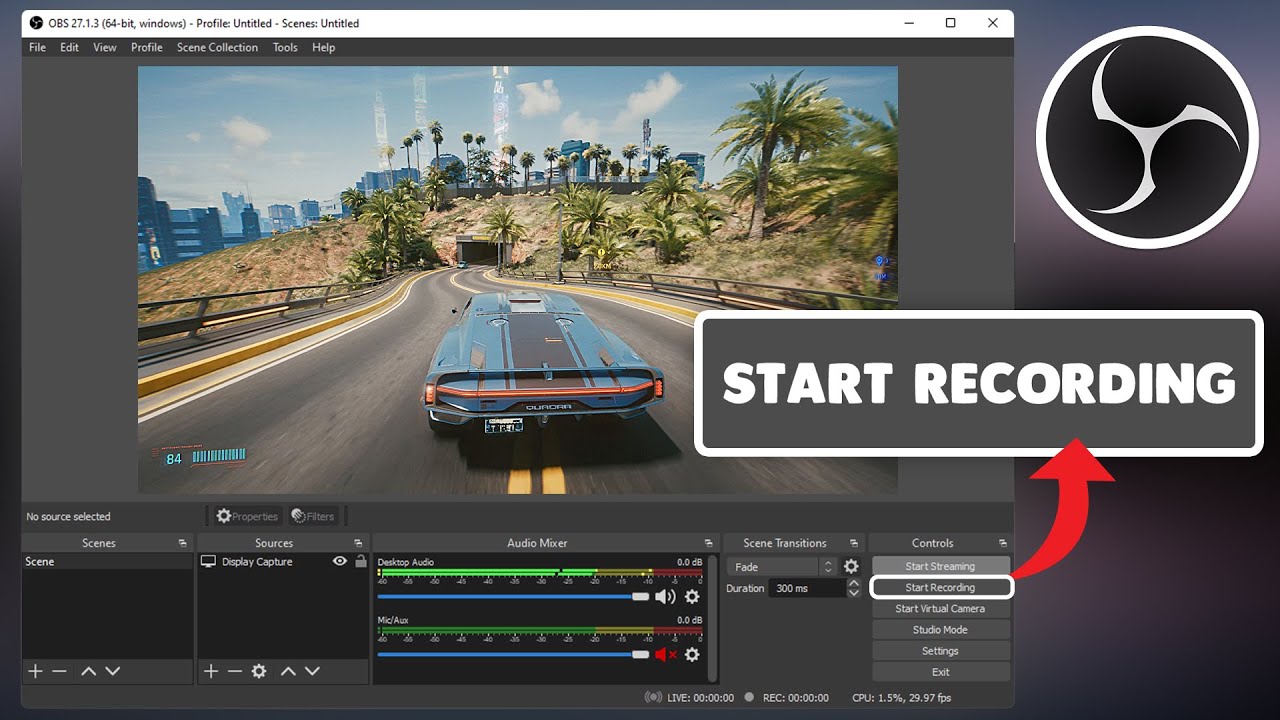
Task: Open the Help menu
Action: (323, 48)
